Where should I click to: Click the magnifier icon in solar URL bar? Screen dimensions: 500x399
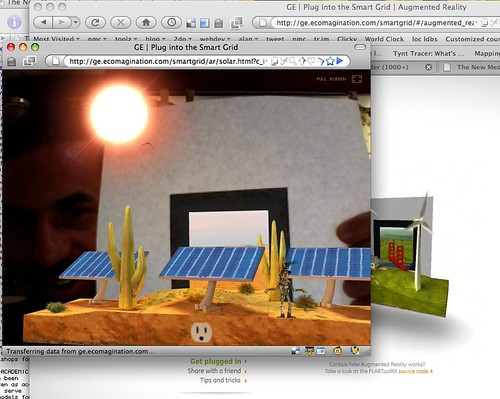293,61
